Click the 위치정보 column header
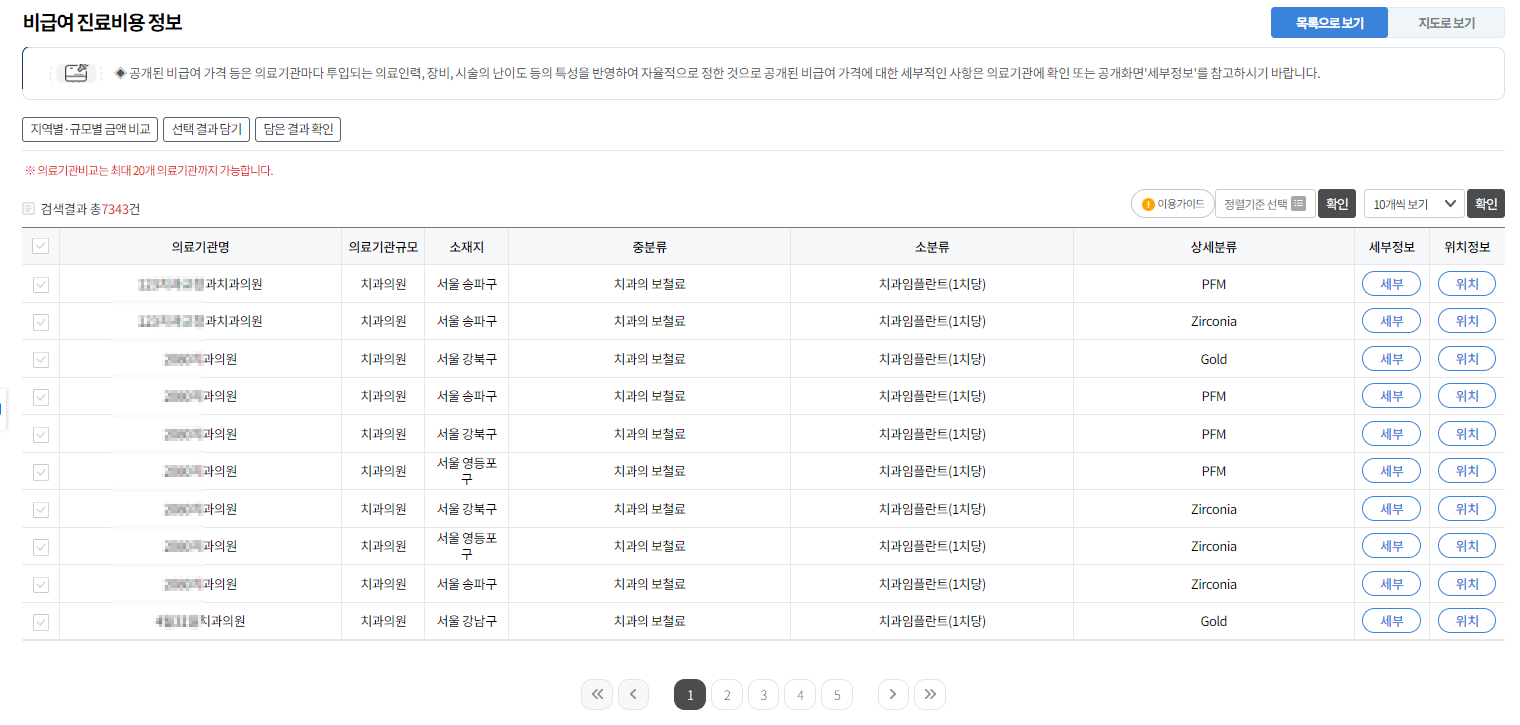Screen dimensions: 1520x725 (x=1467, y=246)
